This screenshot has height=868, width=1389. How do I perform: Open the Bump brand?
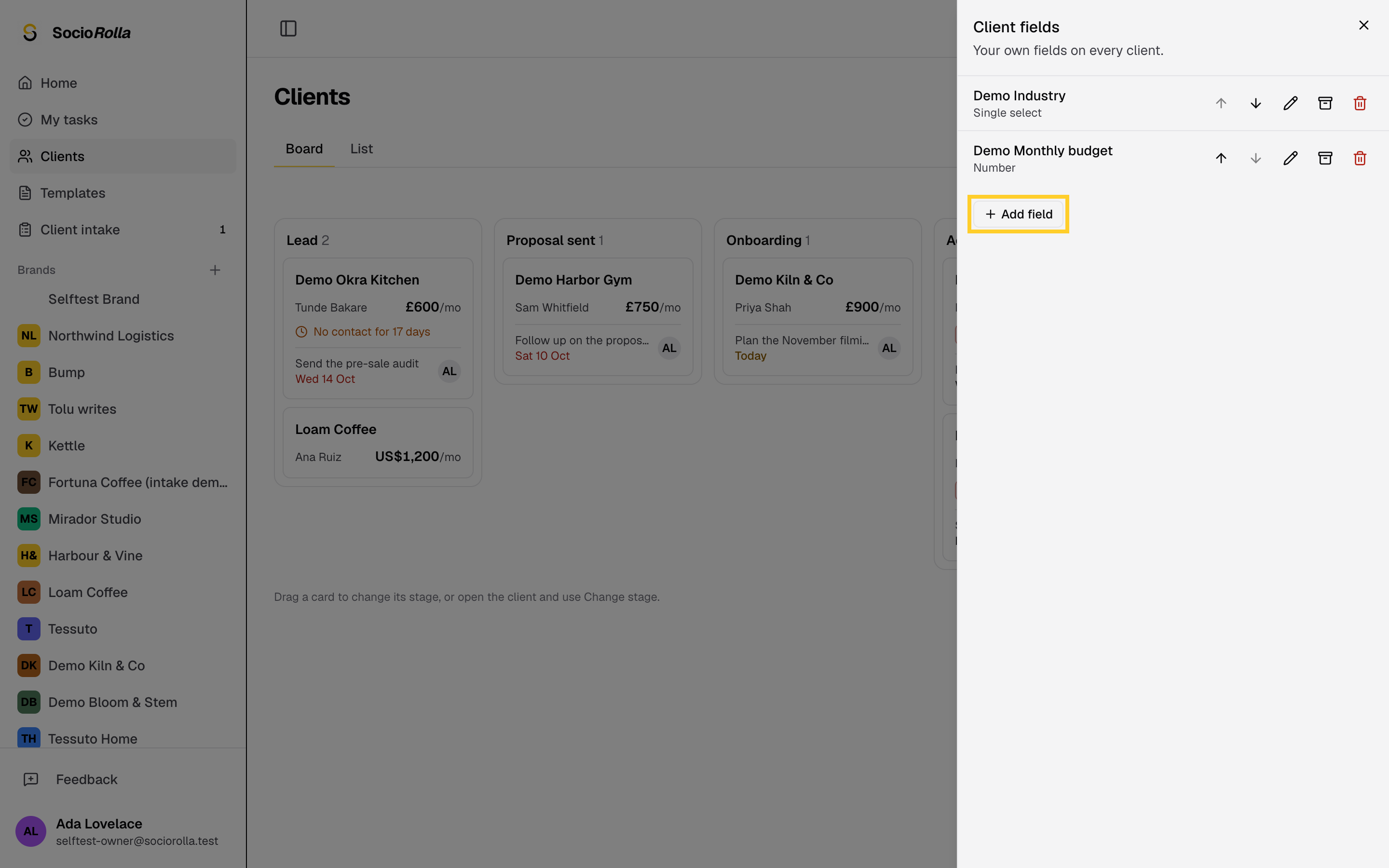tap(123, 373)
